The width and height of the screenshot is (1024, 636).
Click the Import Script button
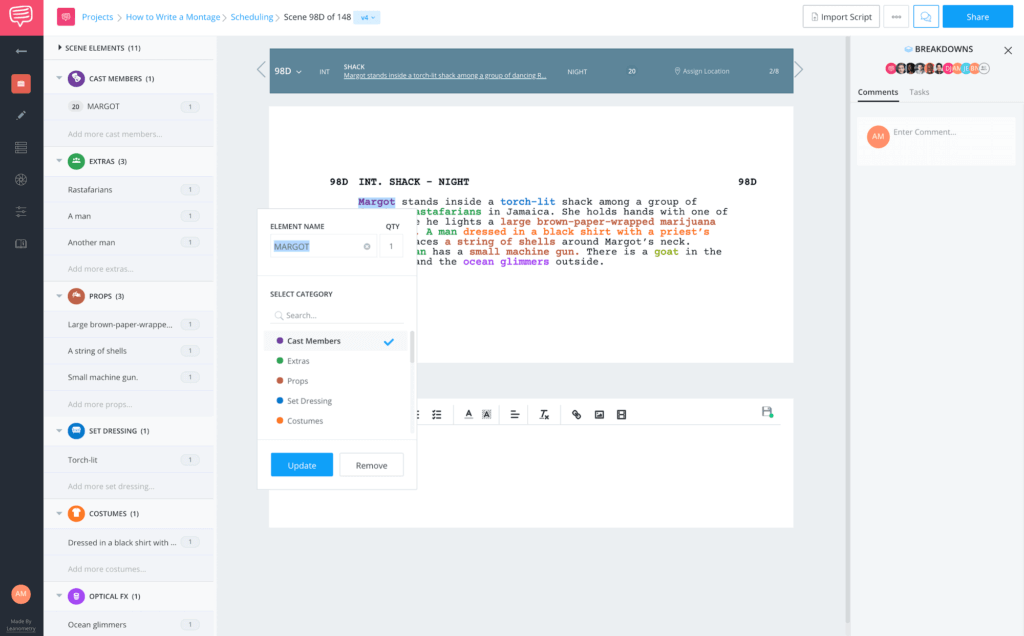[840, 17]
